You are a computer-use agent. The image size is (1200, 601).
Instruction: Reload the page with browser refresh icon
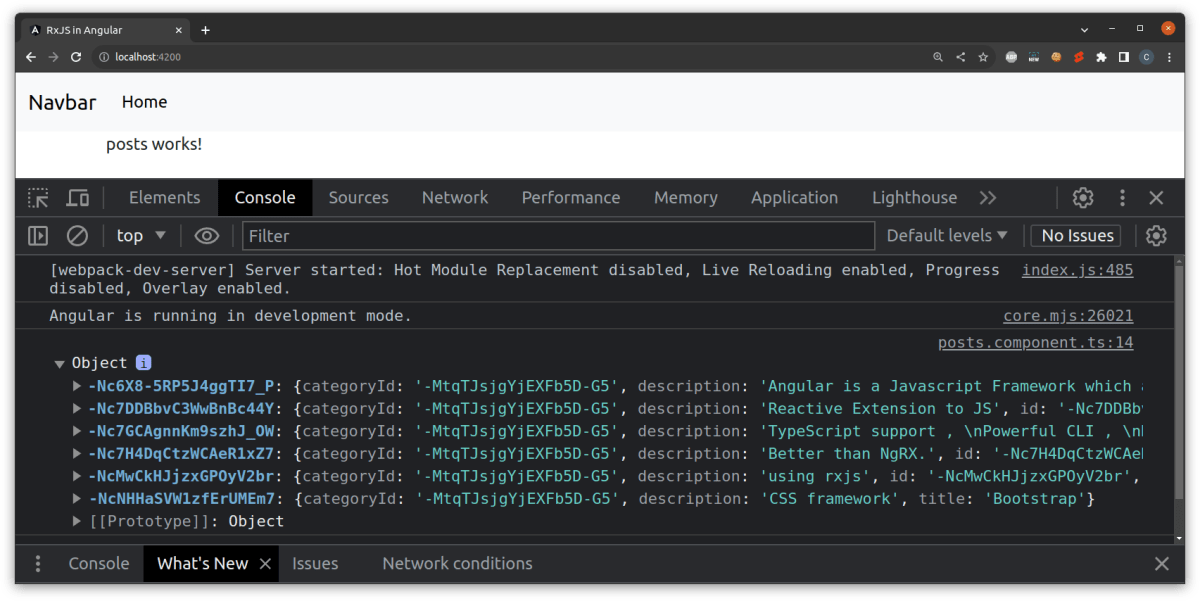click(76, 57)
